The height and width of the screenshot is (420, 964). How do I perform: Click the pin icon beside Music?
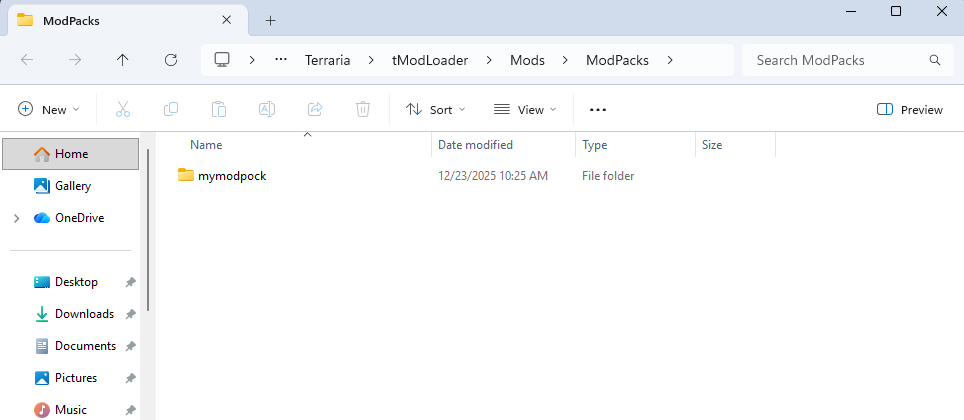130,410
